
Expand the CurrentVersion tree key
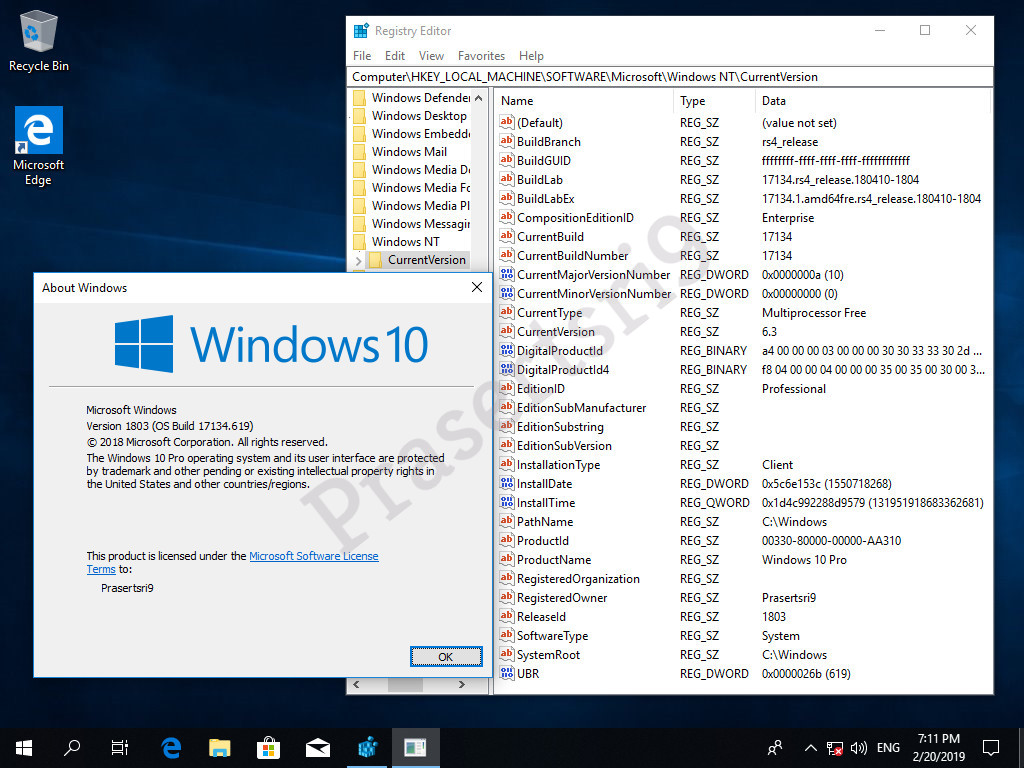(x=358, y=261)
